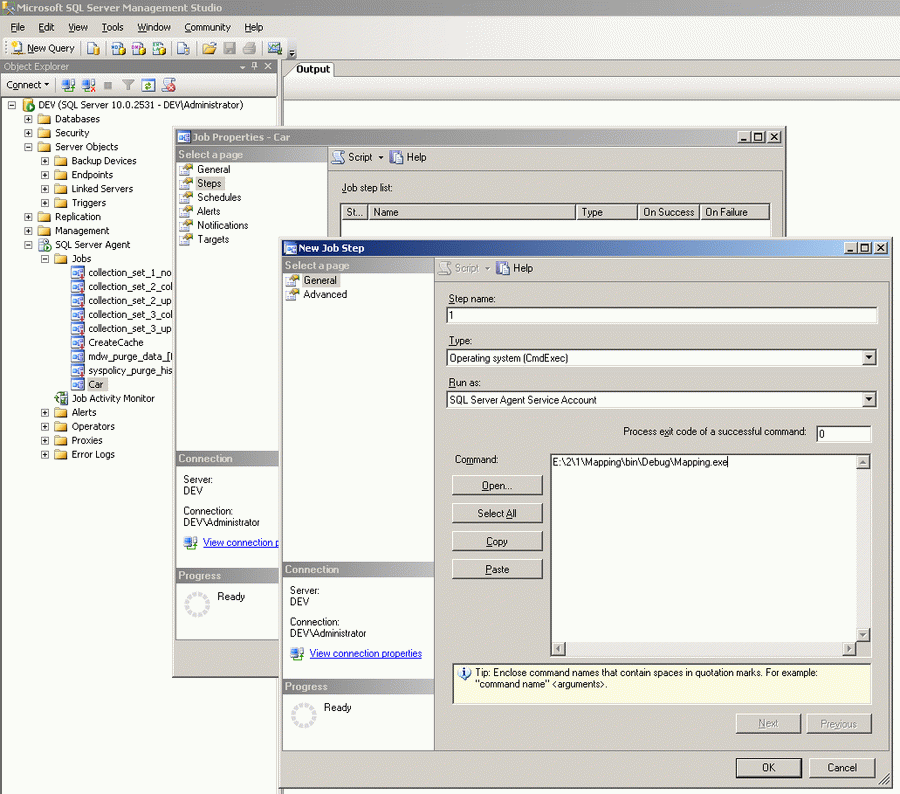This screenshot has height=794, width=900.
Task: Click the New Query toolbar button
Action: [43, 48]
